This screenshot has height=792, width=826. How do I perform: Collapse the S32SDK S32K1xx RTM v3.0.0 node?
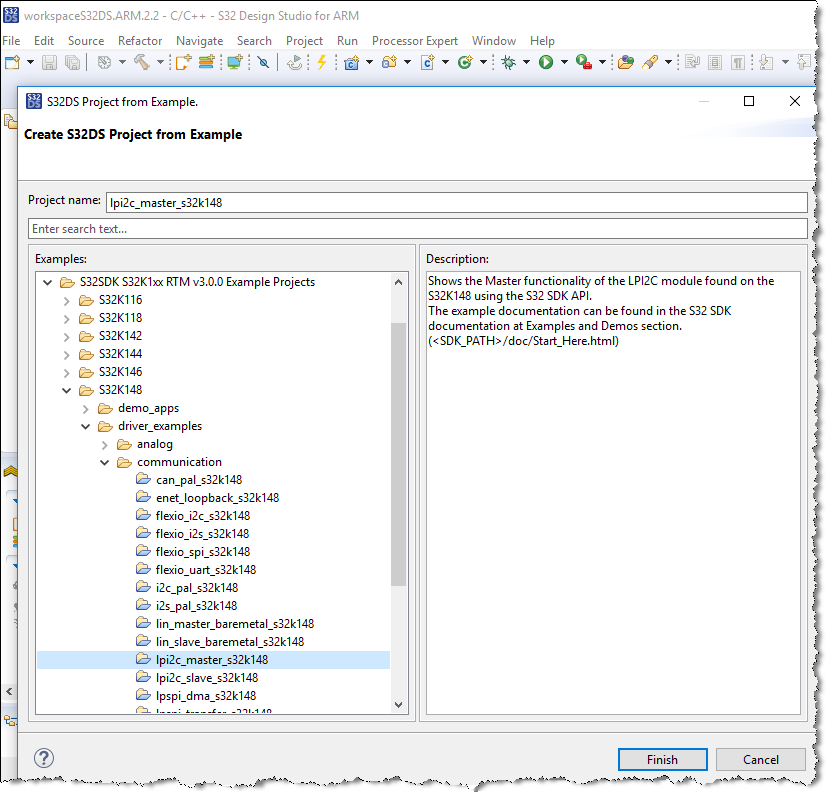click(x=47, y=282)
